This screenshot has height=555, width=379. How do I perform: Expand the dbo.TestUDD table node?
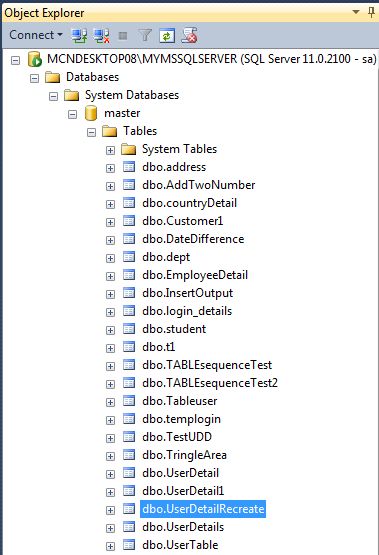[110, 438]
